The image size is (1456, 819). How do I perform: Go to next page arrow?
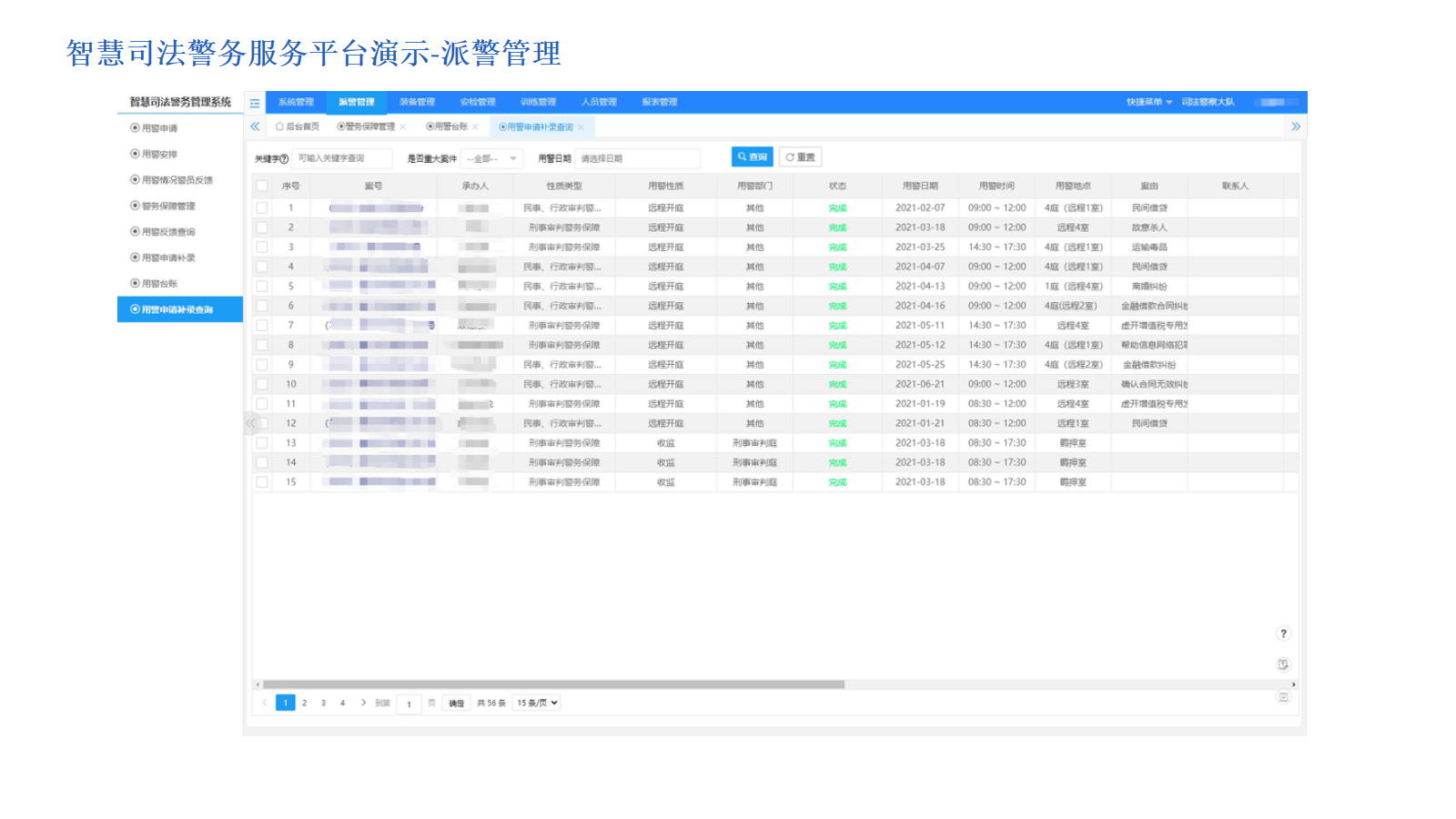pyautogui.click(x=363, y=703)
